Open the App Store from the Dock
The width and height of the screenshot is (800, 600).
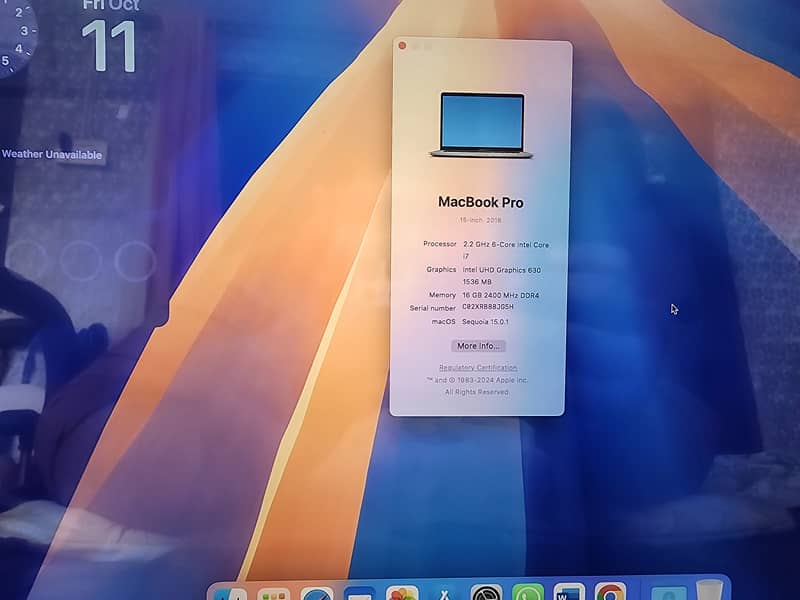444,593
